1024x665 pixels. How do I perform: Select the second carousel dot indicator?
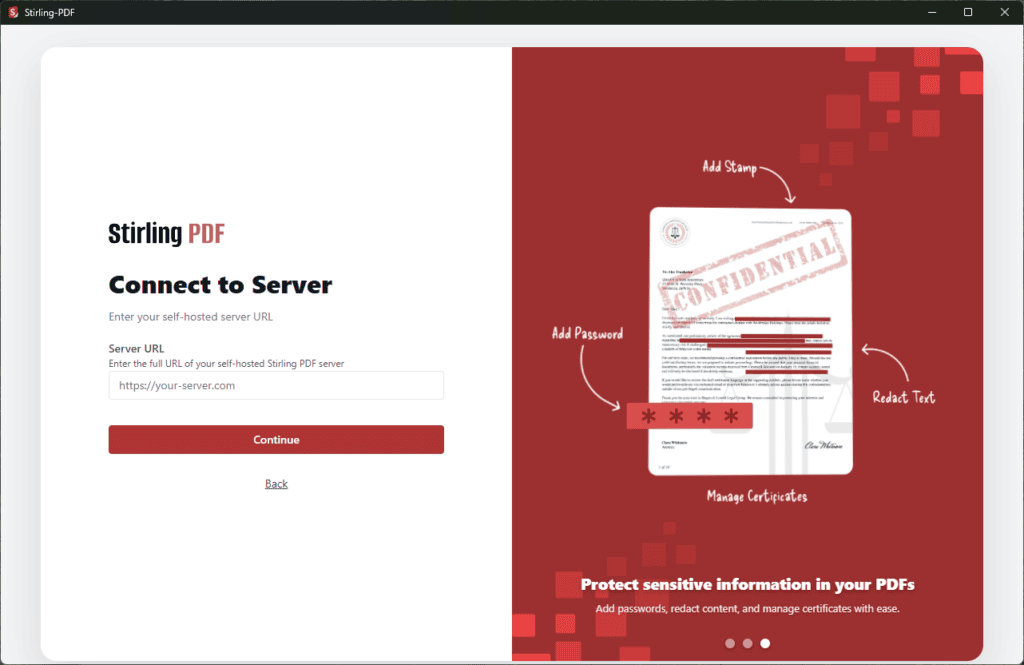748,643
